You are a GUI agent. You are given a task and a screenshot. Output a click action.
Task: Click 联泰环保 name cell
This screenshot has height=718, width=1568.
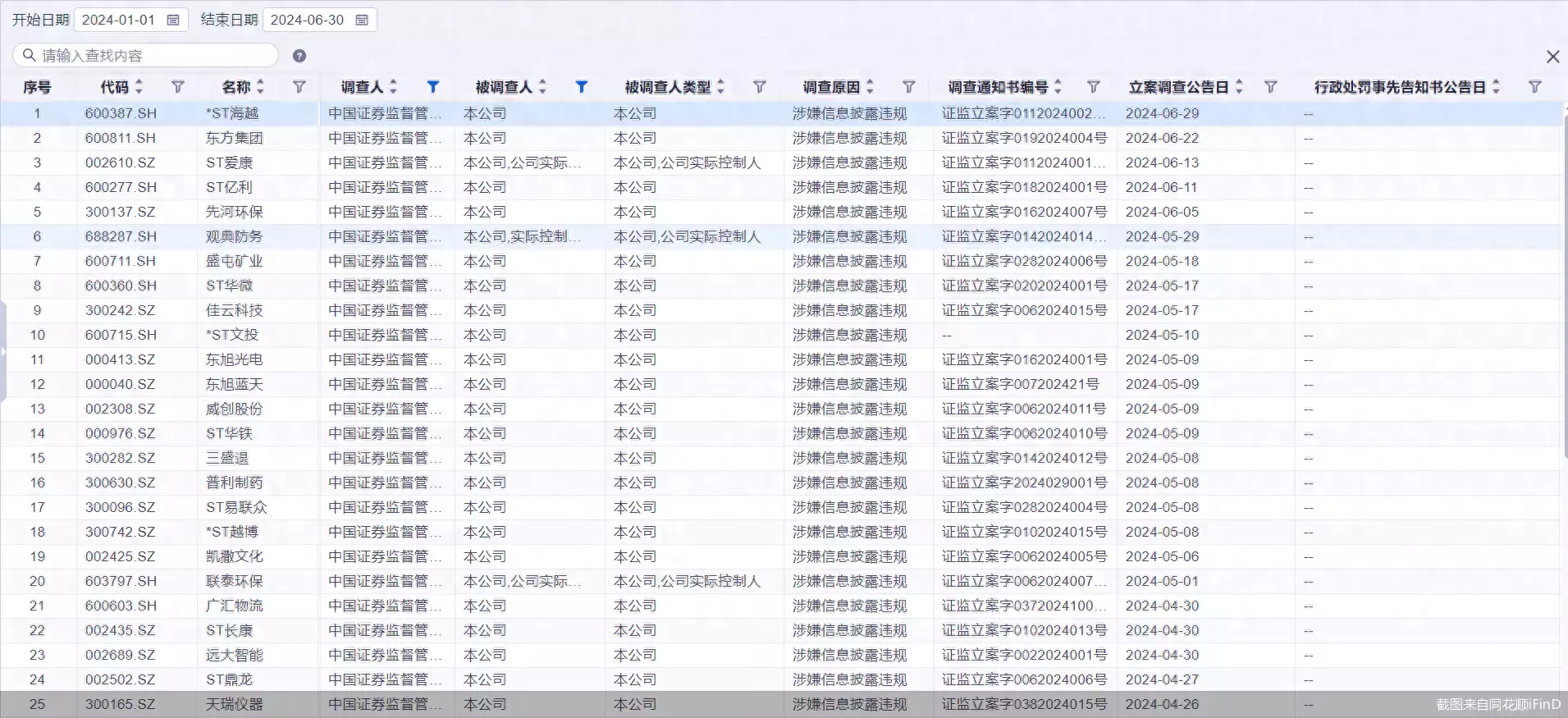pos(234,581)
